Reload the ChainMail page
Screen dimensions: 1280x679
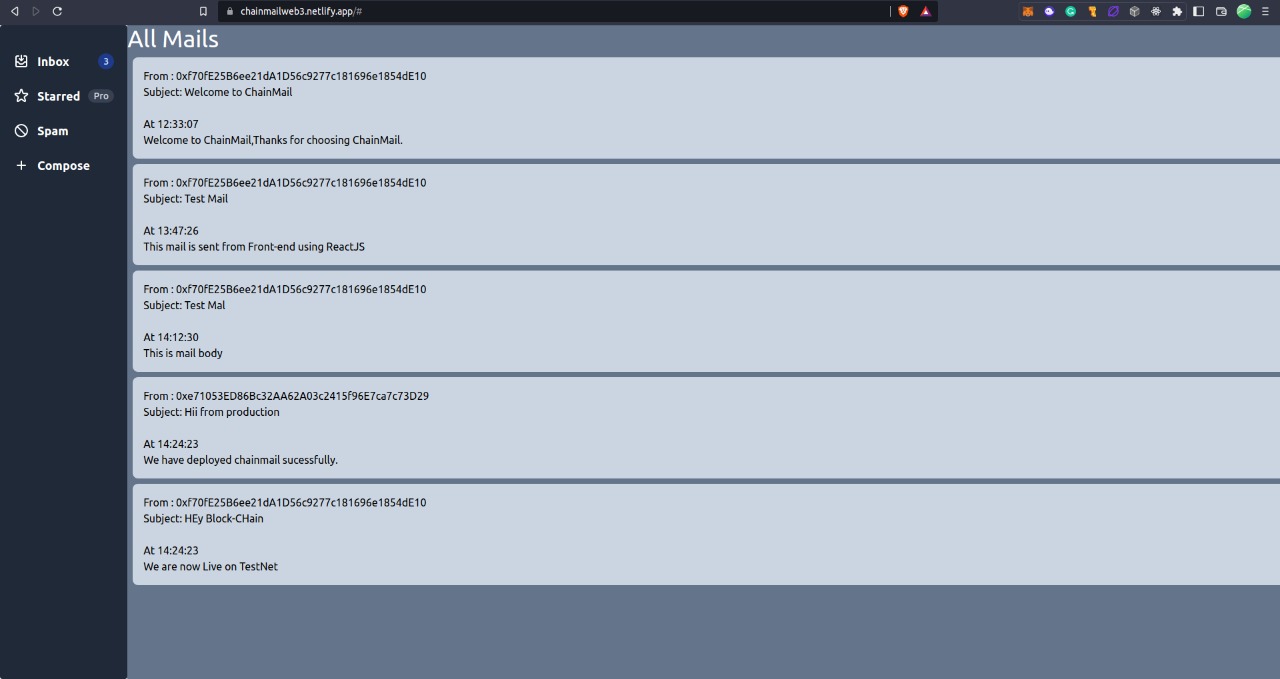[57, 11]
